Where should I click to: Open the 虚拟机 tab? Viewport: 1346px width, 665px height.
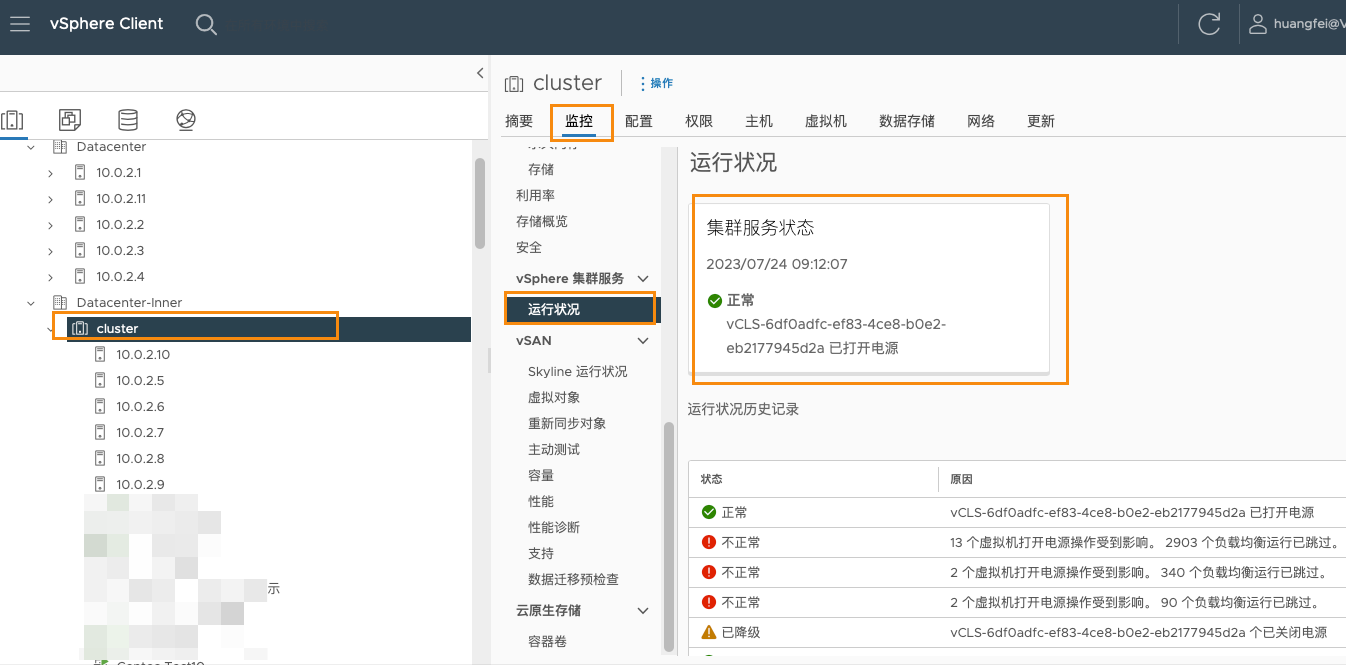[826, 122]
